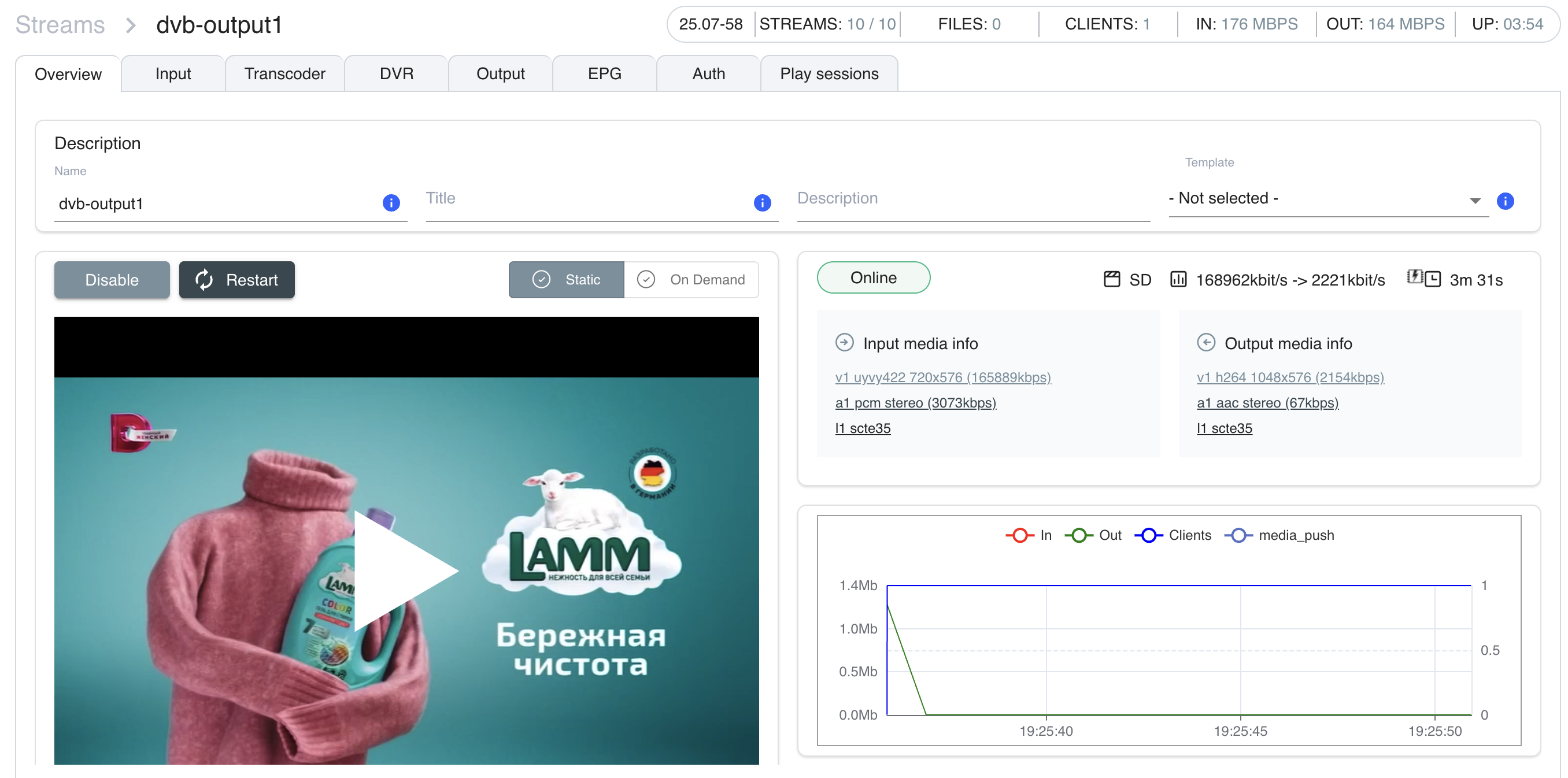The width and height of the screenshot is (1568, 778).
Task: Click the version 25.07-58 label
Action: [x=711, y=24]
